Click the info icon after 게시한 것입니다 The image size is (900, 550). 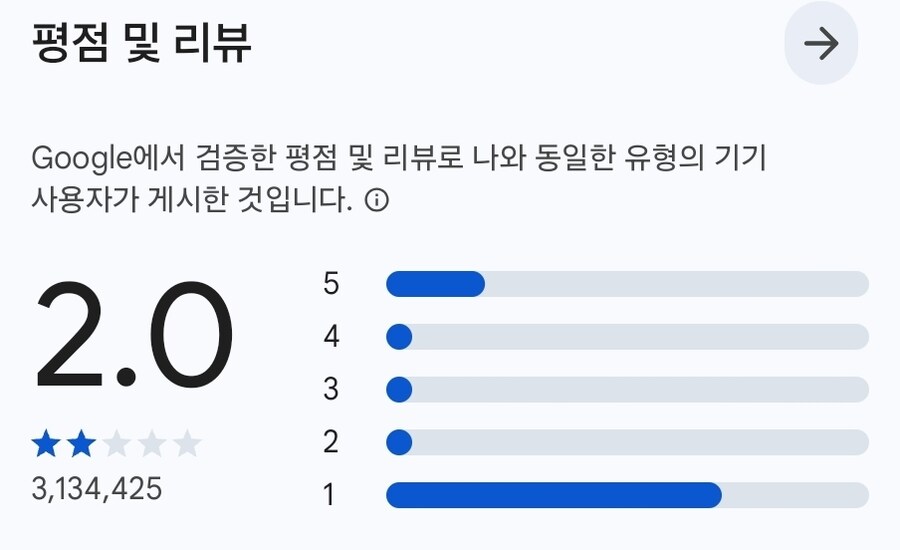[x=377, y=201]
